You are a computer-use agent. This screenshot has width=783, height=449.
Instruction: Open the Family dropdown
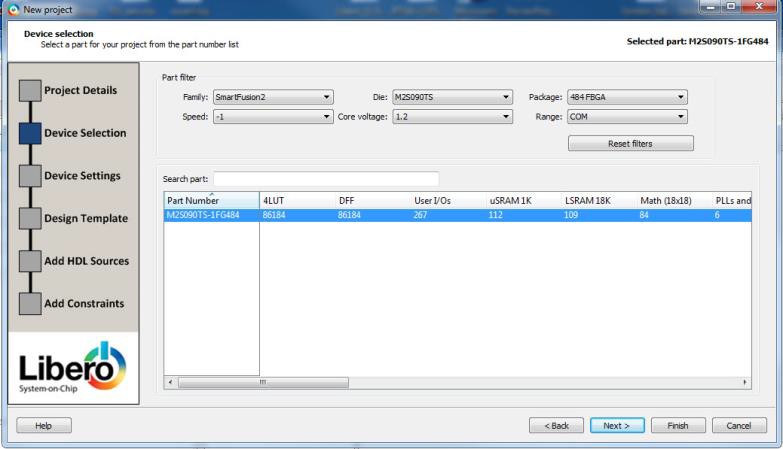click(273, 97)
